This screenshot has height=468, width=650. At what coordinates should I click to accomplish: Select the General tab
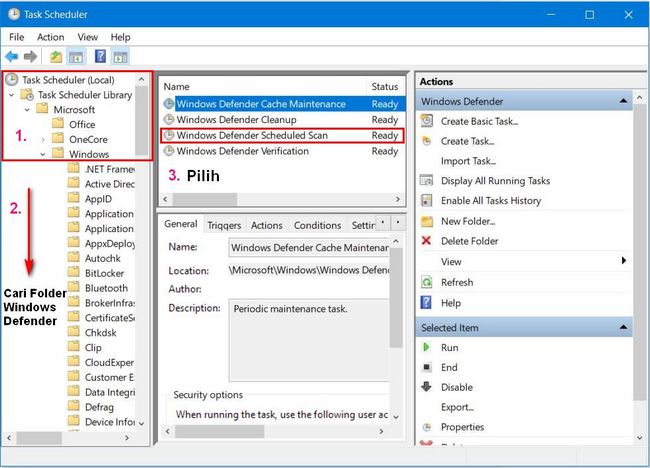coord(181,224)
